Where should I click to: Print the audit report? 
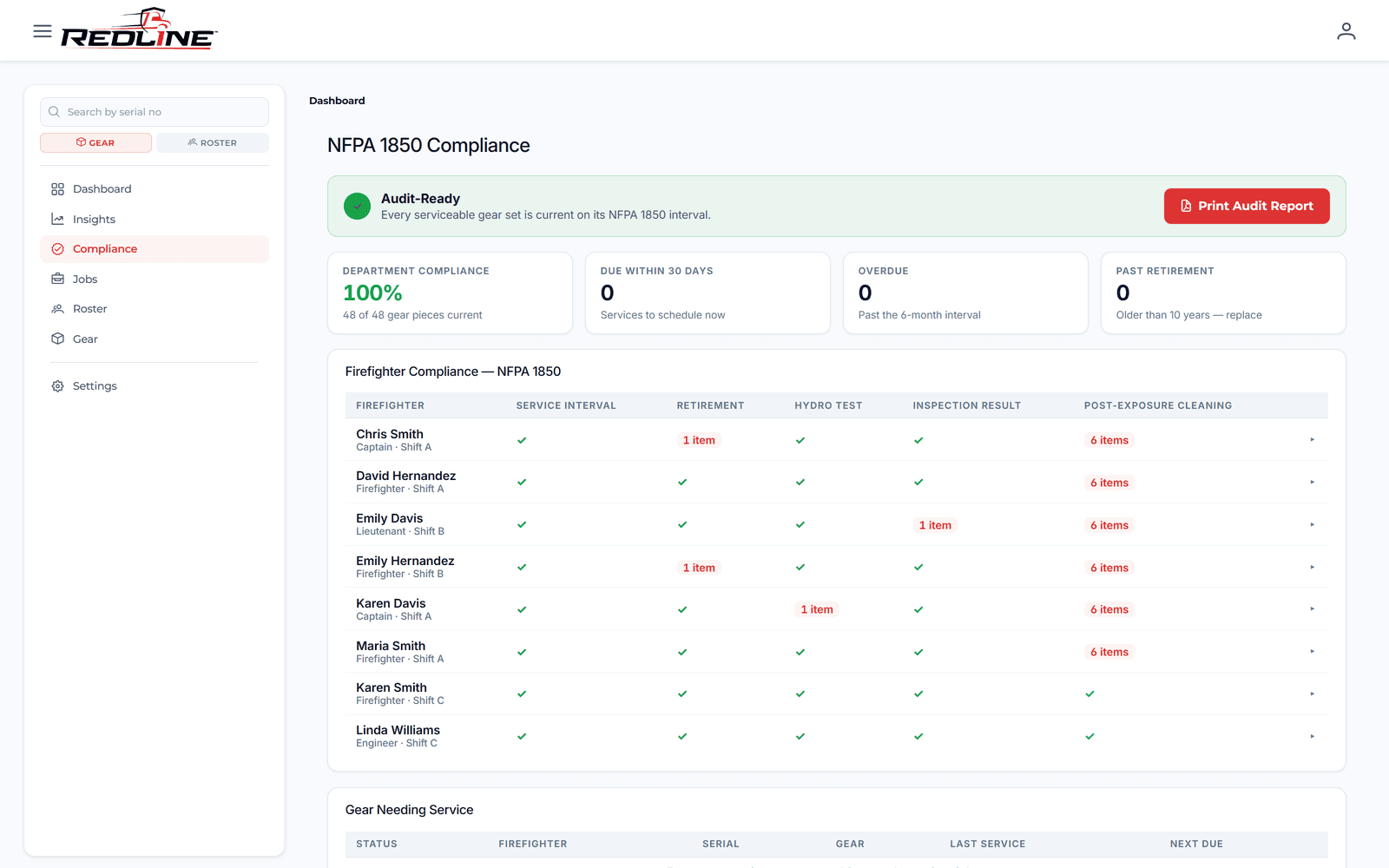click(1247, 207)
